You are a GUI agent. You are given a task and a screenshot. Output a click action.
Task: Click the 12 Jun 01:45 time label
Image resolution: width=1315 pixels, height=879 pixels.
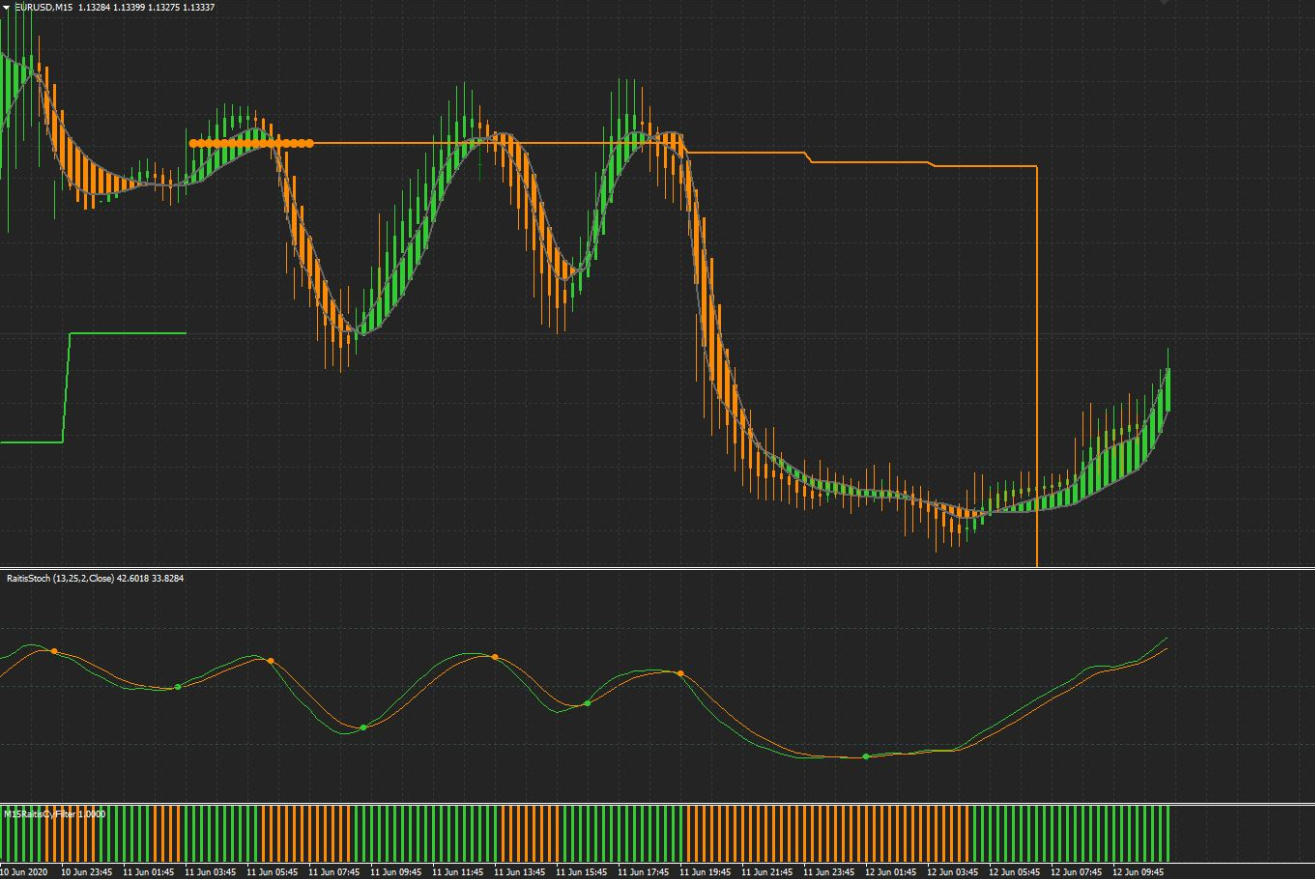(892, 871)
